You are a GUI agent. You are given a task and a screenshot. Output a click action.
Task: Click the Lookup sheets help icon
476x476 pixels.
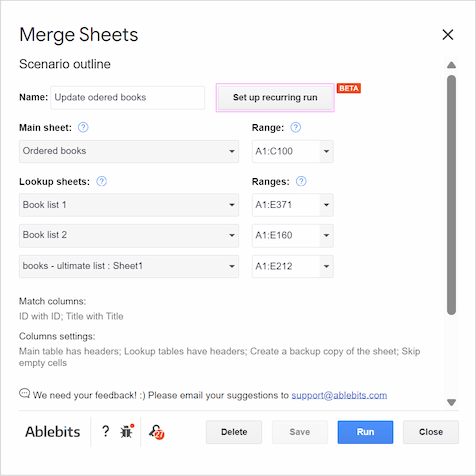pyautogui.click(x=101, y=181)
